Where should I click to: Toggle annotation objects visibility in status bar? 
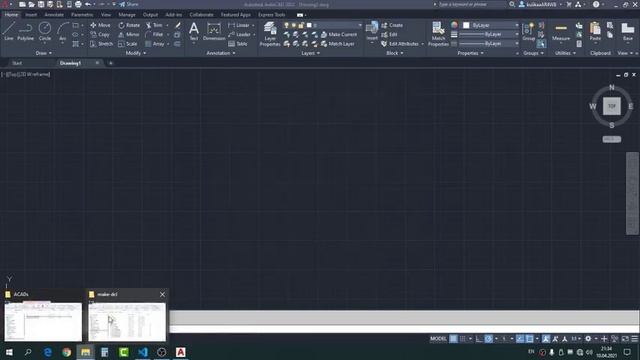click(x=546, y=339)
